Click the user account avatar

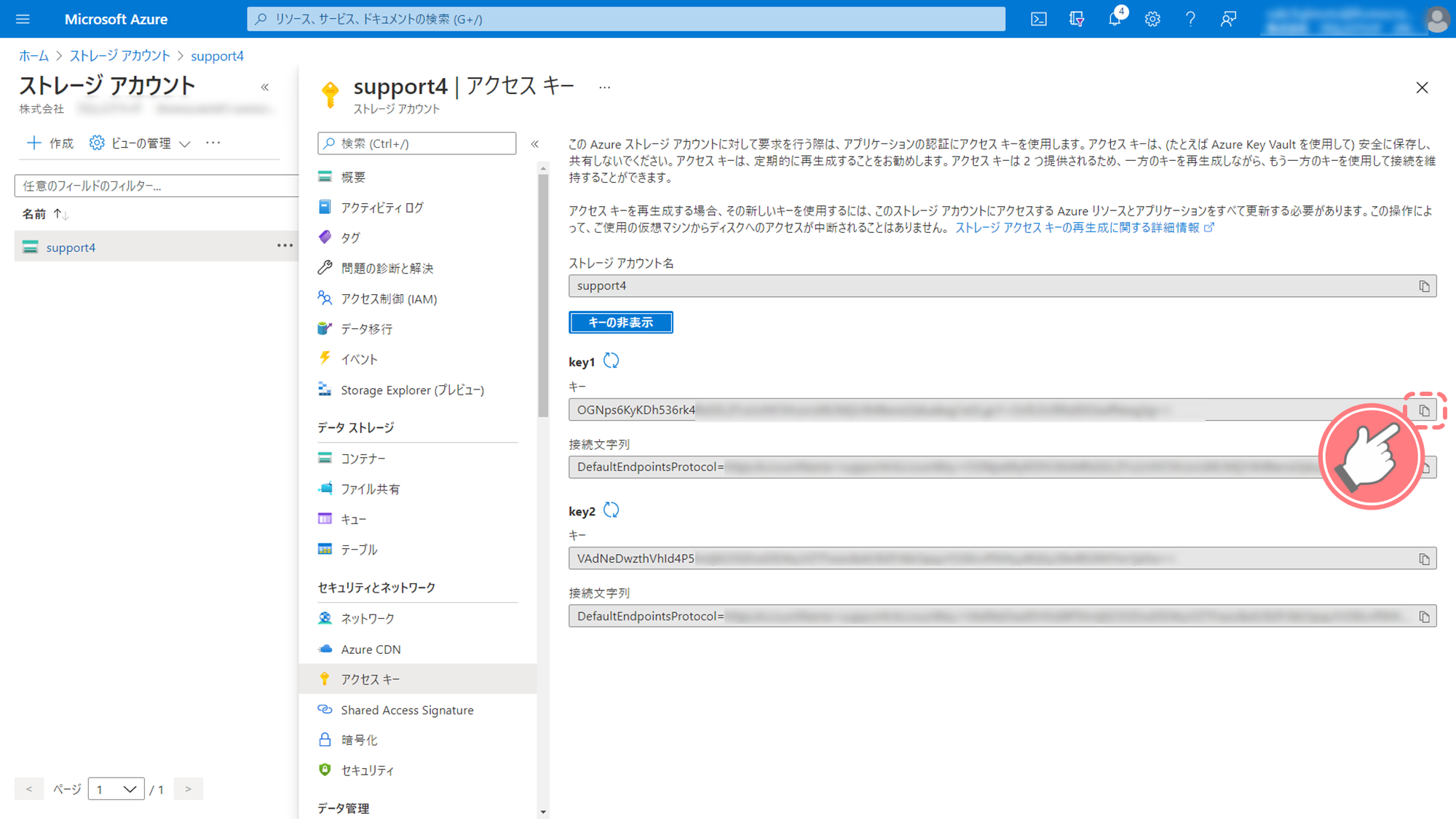[x=1437, y=19]
